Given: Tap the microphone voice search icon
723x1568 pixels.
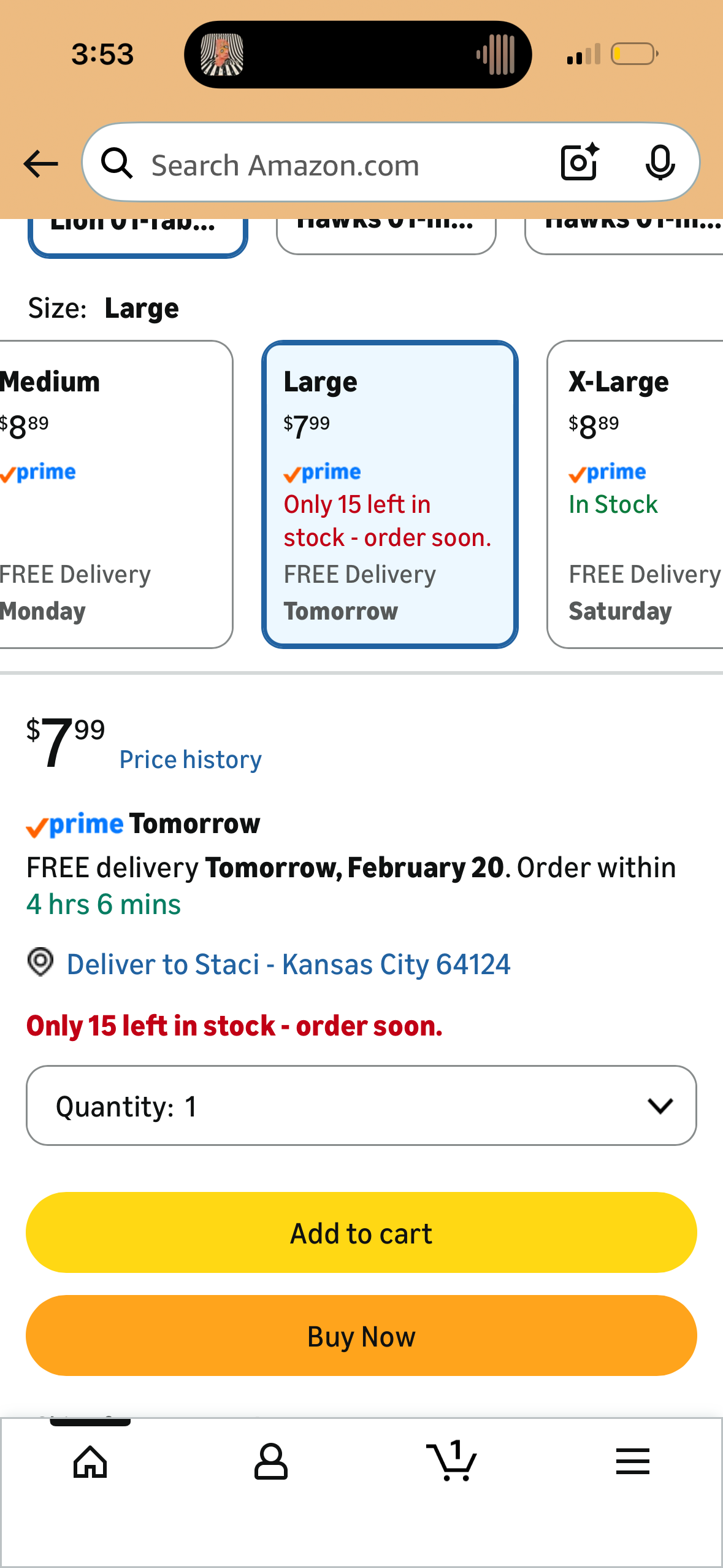Looking at the screenshot, I should (660, 163).
